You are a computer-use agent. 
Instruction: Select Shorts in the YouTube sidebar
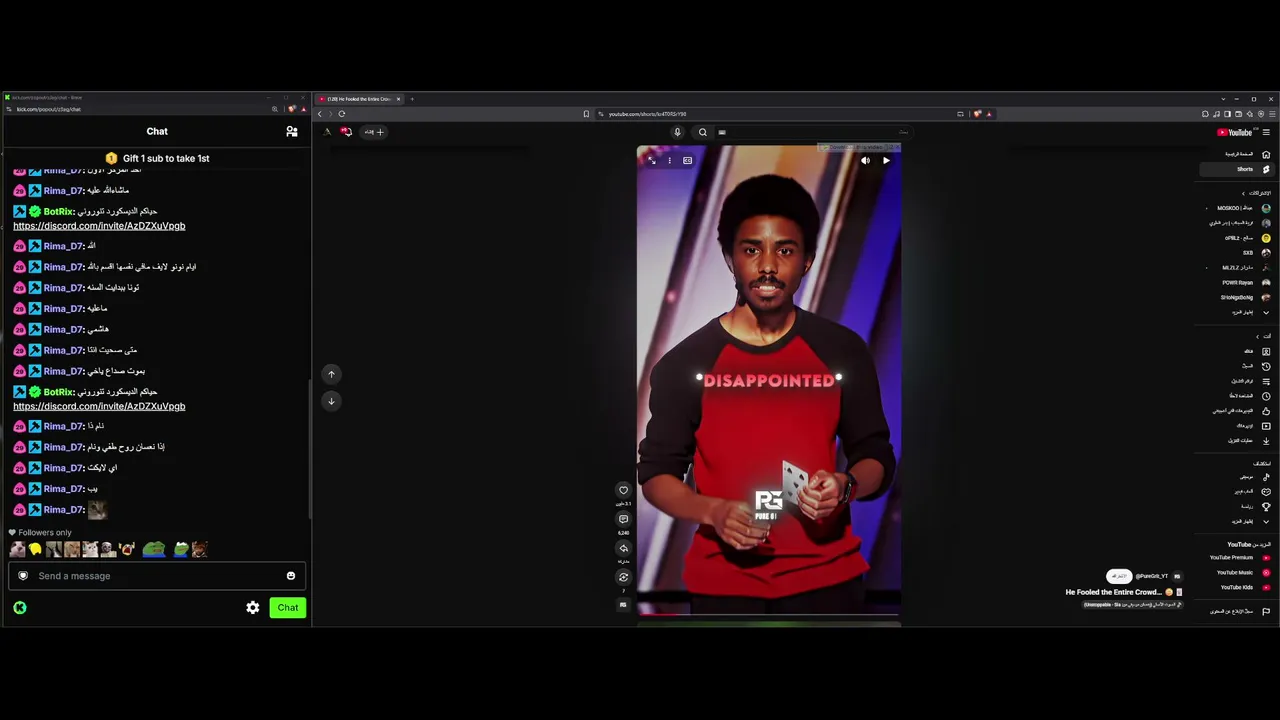point(1236,169)
